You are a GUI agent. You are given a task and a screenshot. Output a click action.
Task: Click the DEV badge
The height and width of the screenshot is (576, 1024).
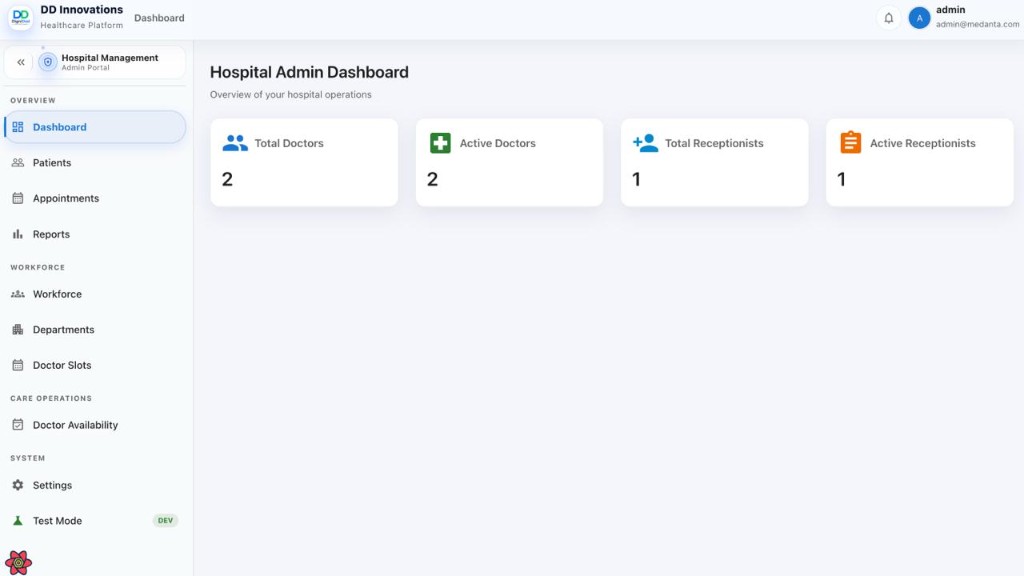point(165,520)
